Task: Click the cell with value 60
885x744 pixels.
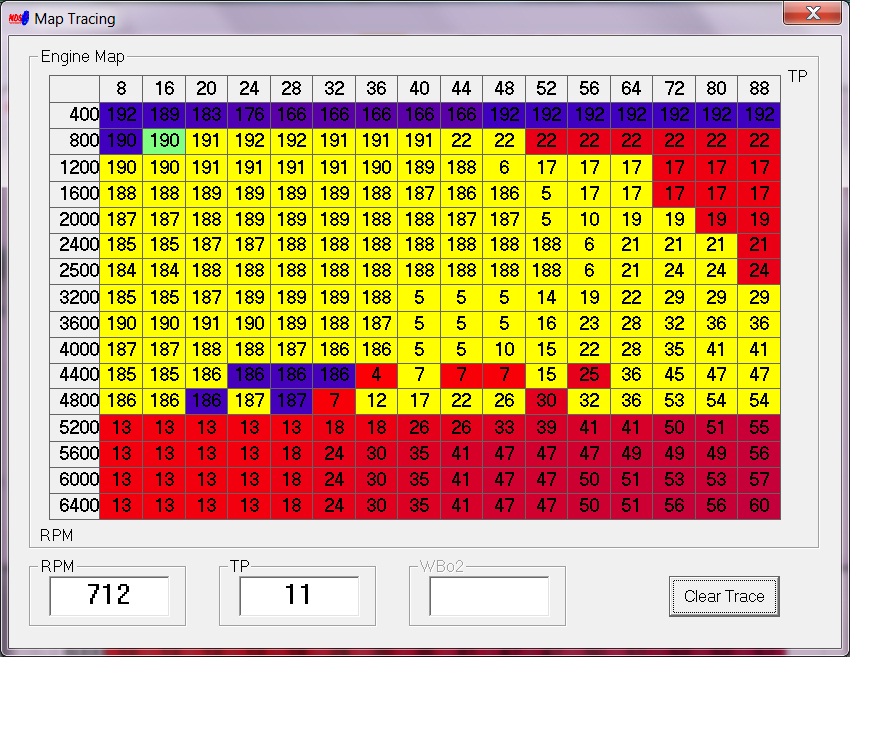Action: point(759,506)
